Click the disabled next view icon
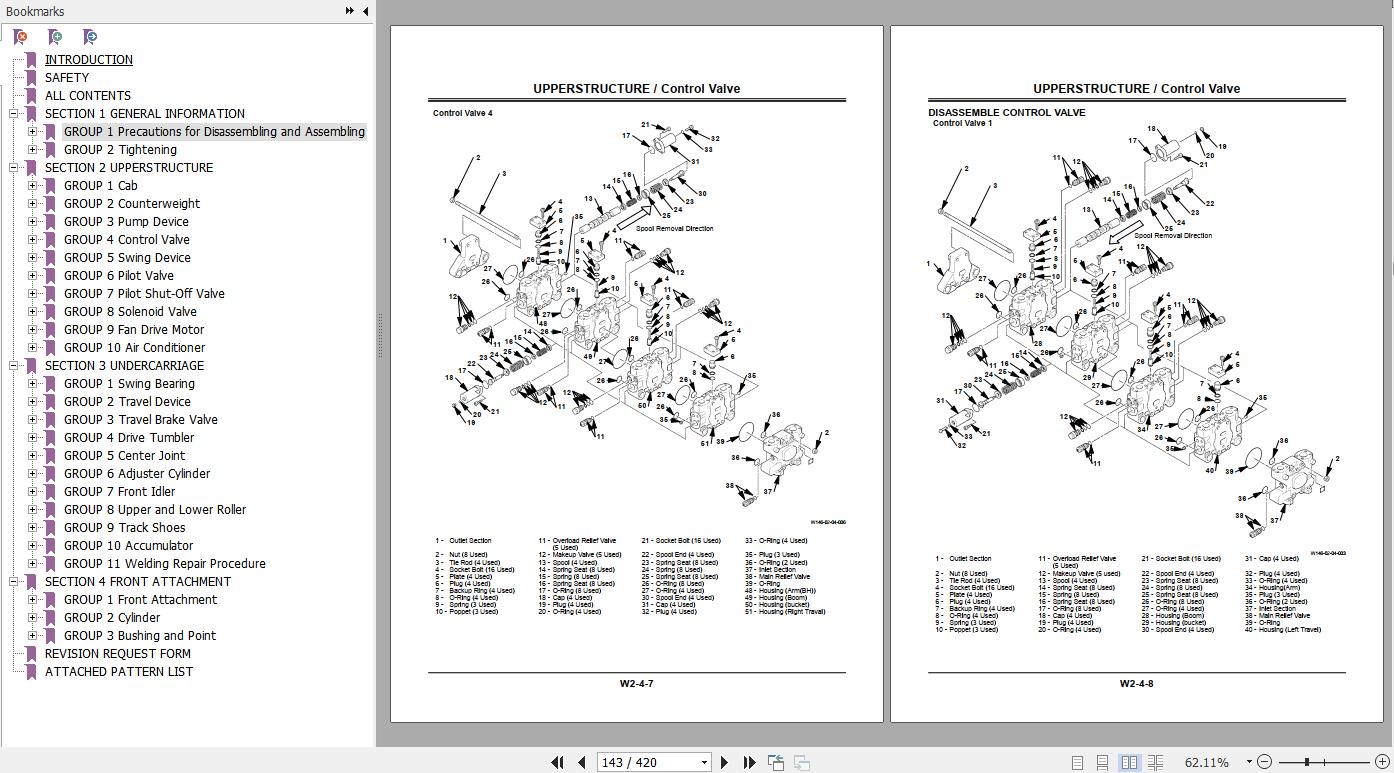 coord(802,762)
